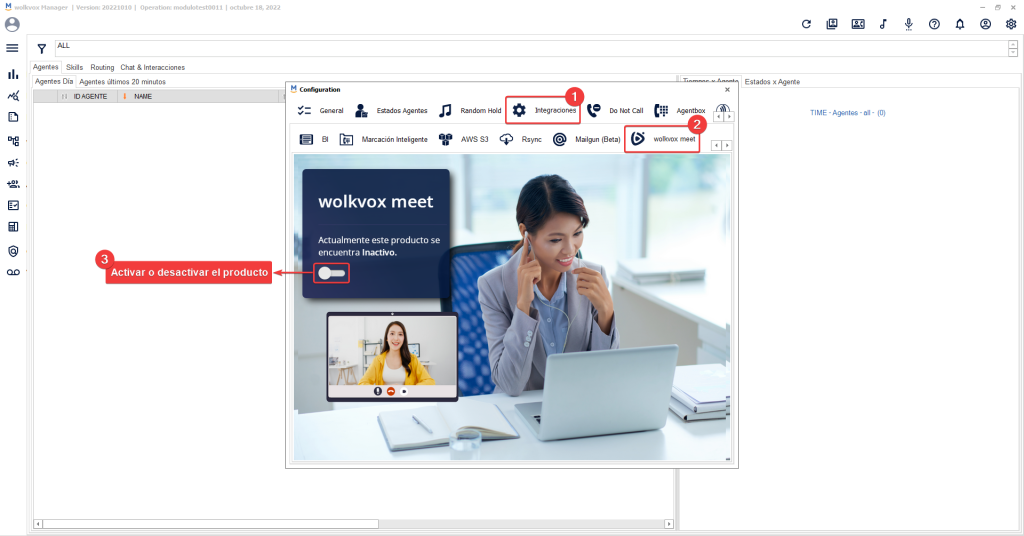Open Do Not Call configuration tab
The image size is (1024, 536).
pyautogui.click(x=615, y=111)
